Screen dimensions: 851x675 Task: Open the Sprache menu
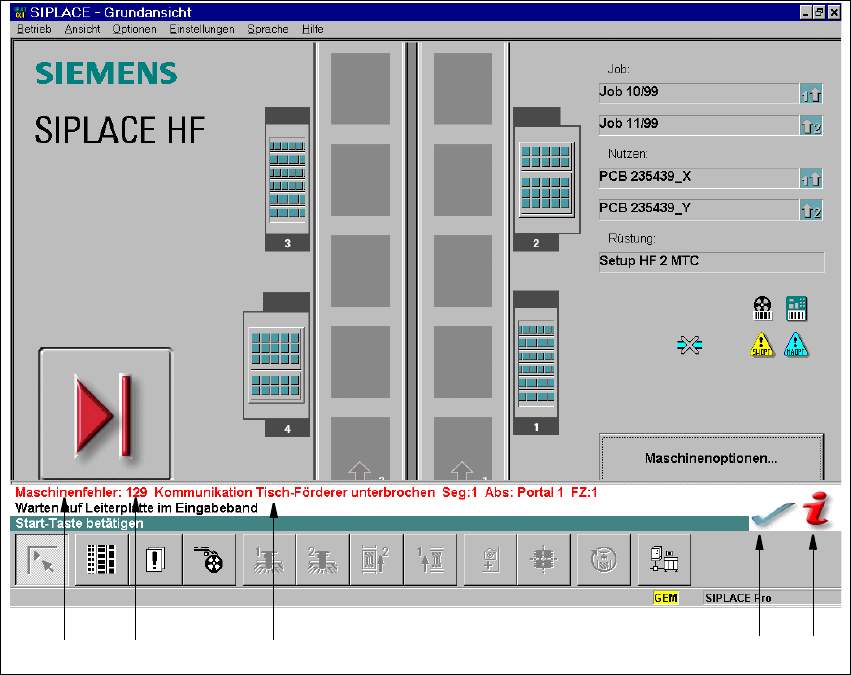268,29
